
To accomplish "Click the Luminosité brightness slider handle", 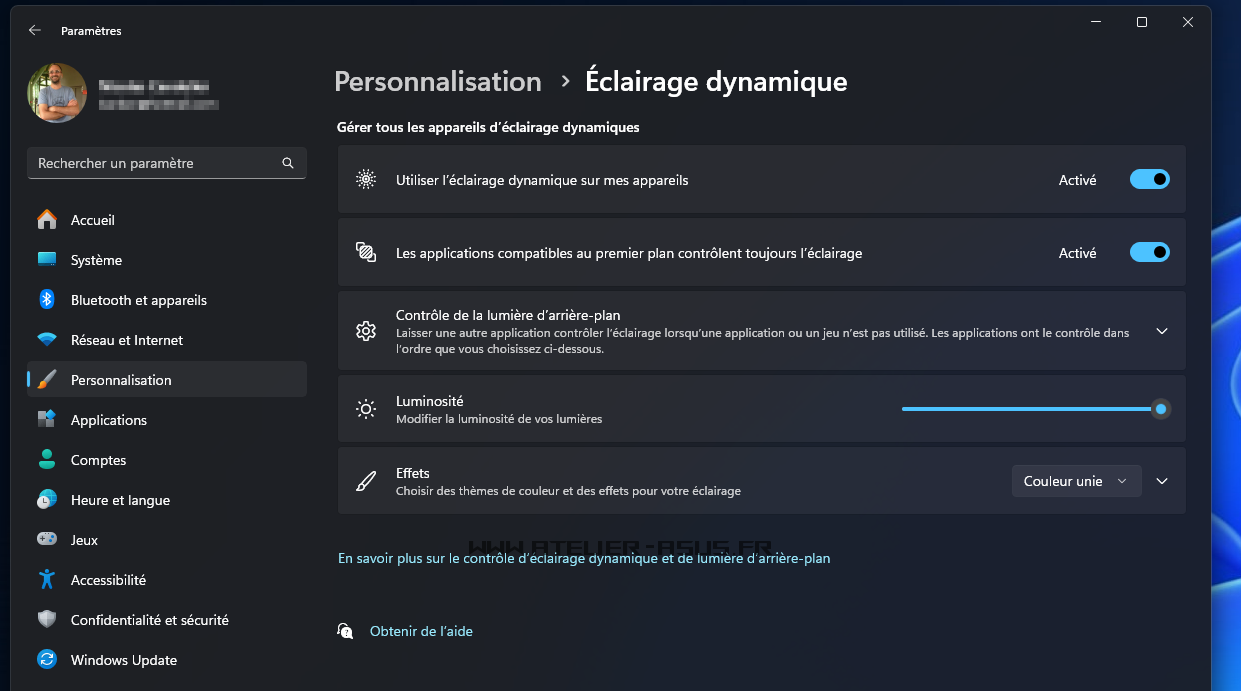I will pyautogui.click(x=1160, y=409).
